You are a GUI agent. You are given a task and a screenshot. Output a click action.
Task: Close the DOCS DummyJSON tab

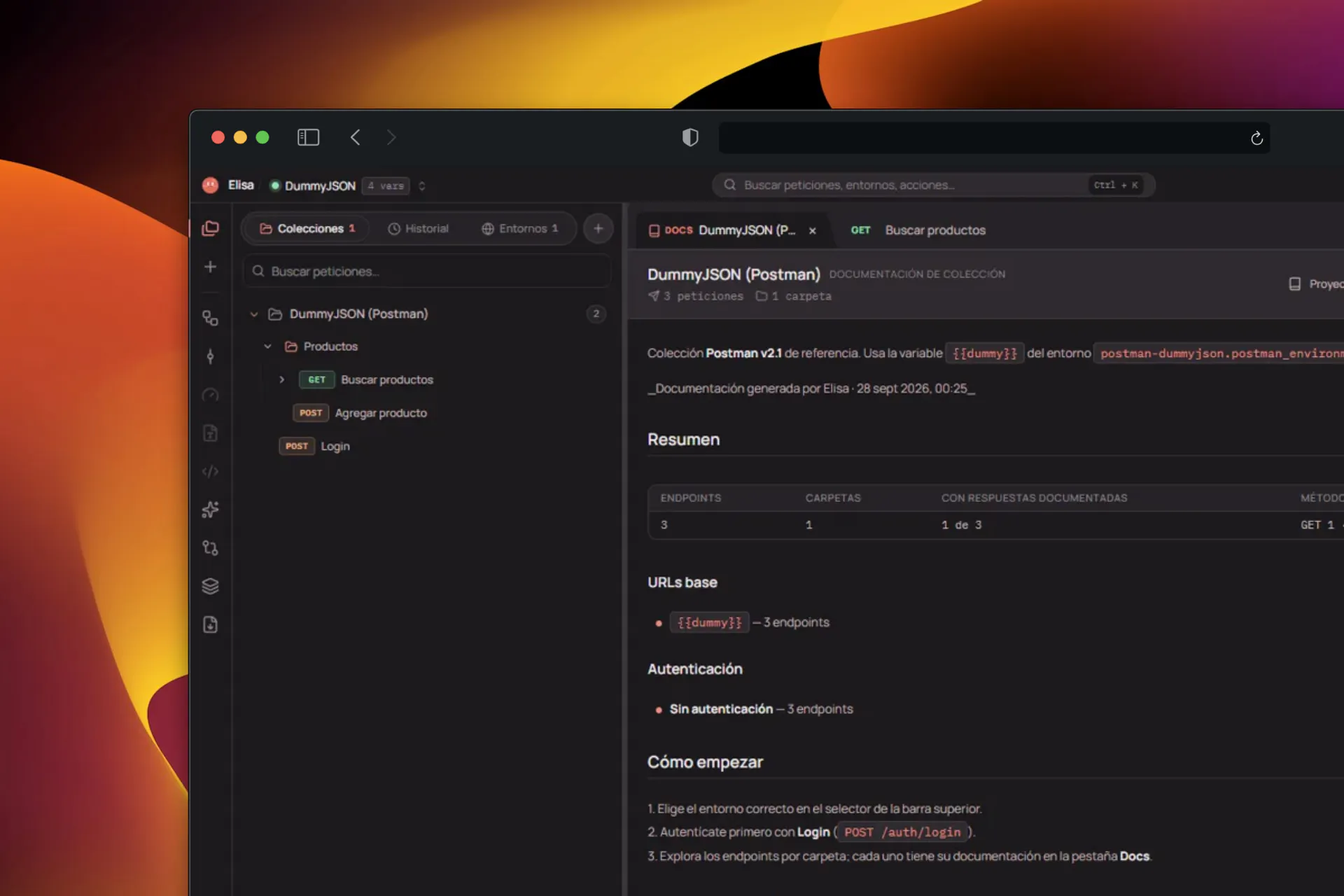click(x=813, y=230)
